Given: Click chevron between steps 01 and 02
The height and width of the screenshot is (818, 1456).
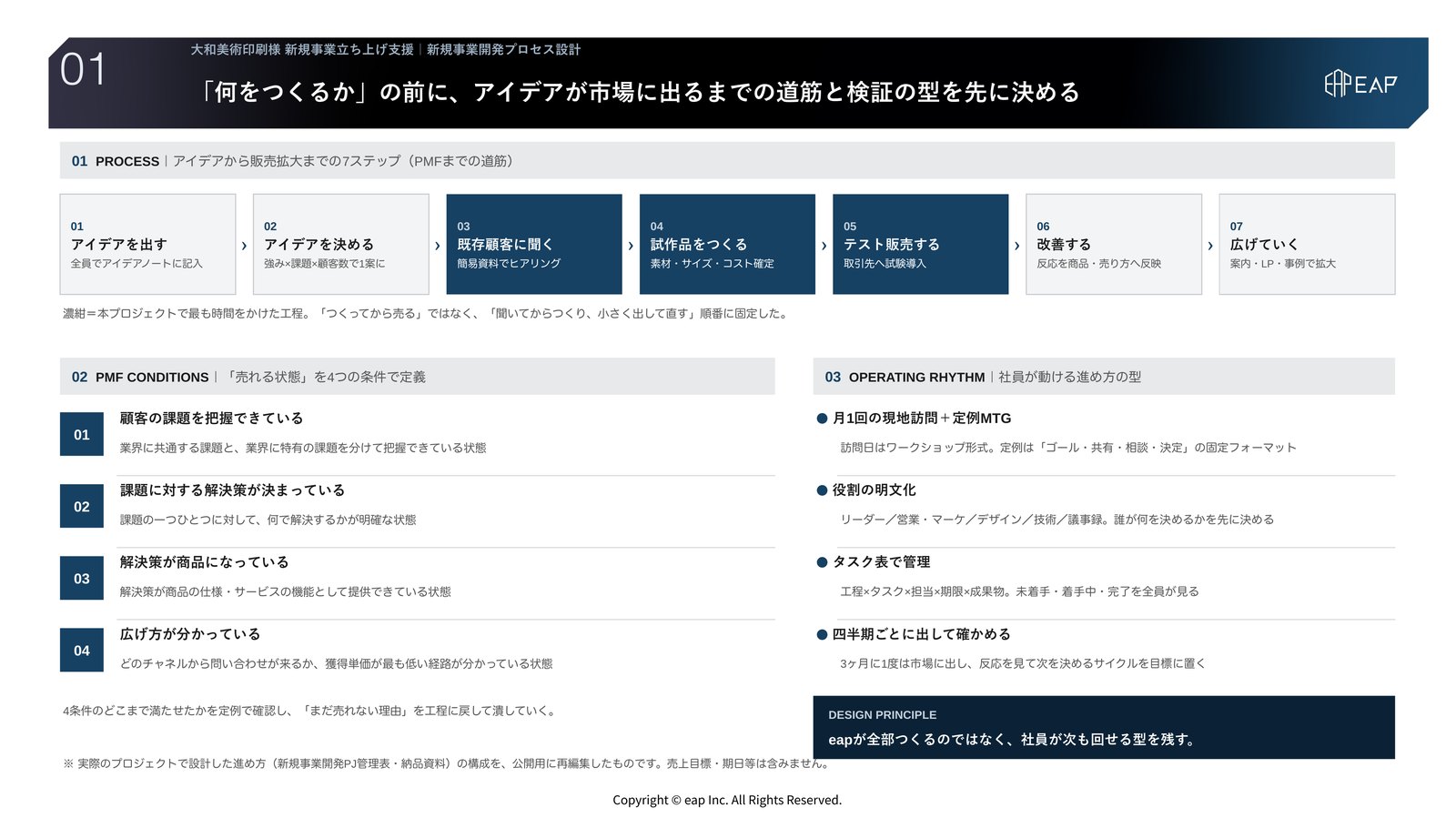Looking at the screenshot, I should [x=244, y=246].
